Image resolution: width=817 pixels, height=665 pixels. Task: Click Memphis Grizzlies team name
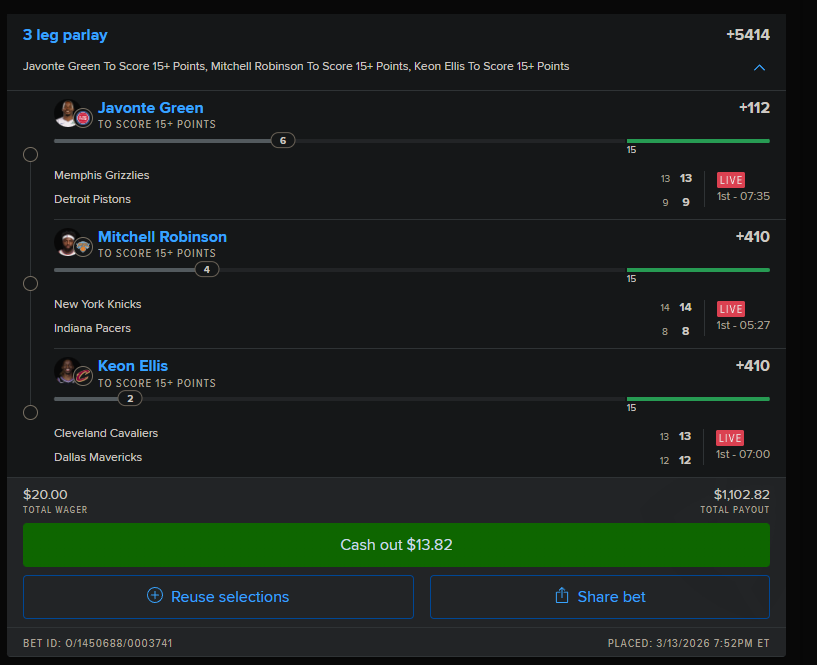(x=102, y=176)
